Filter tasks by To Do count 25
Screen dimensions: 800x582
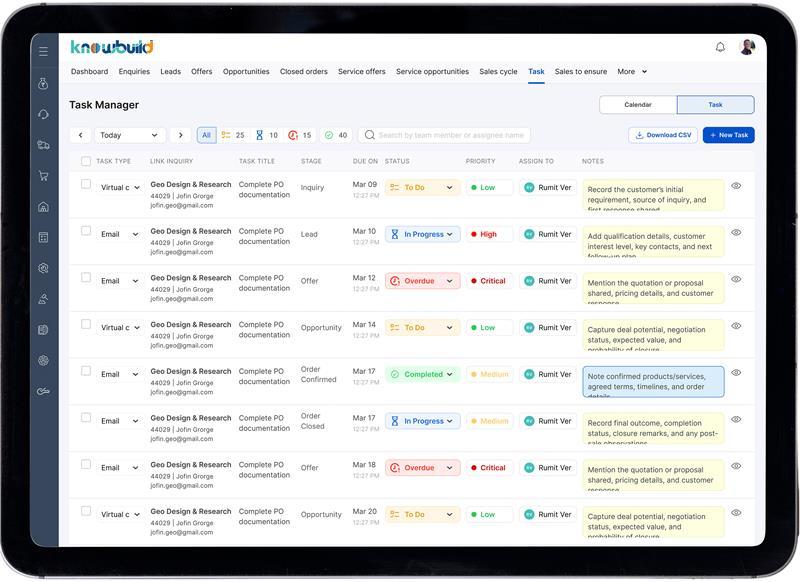(233, 135)
